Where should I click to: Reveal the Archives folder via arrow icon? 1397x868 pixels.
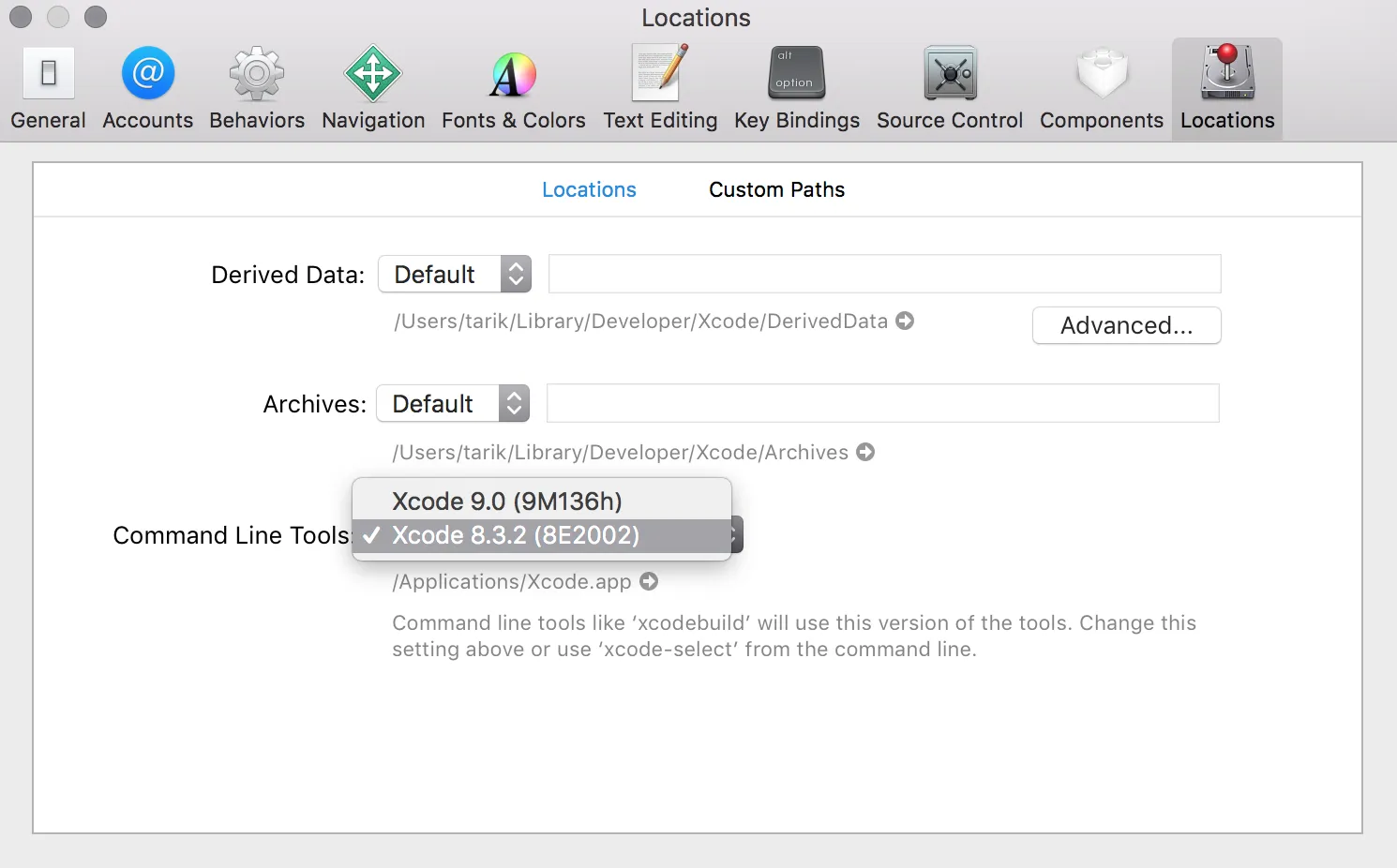865,452
